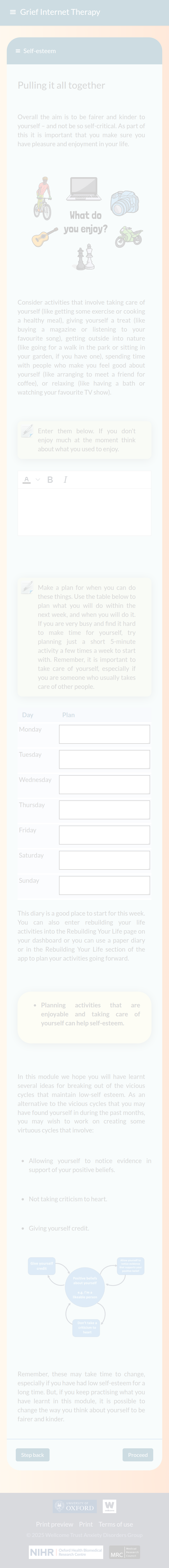Click the text color A icon
The image size is (169, 1568).
(x=26, y=480)
